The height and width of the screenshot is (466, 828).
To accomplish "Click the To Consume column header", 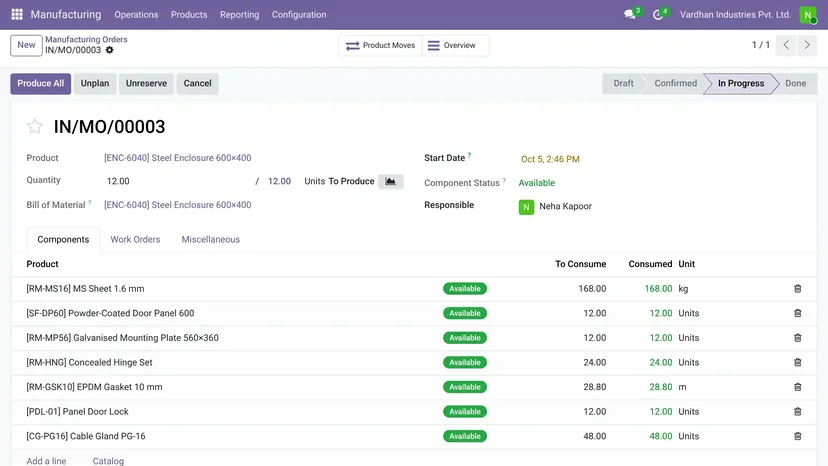I will point(580,264).
